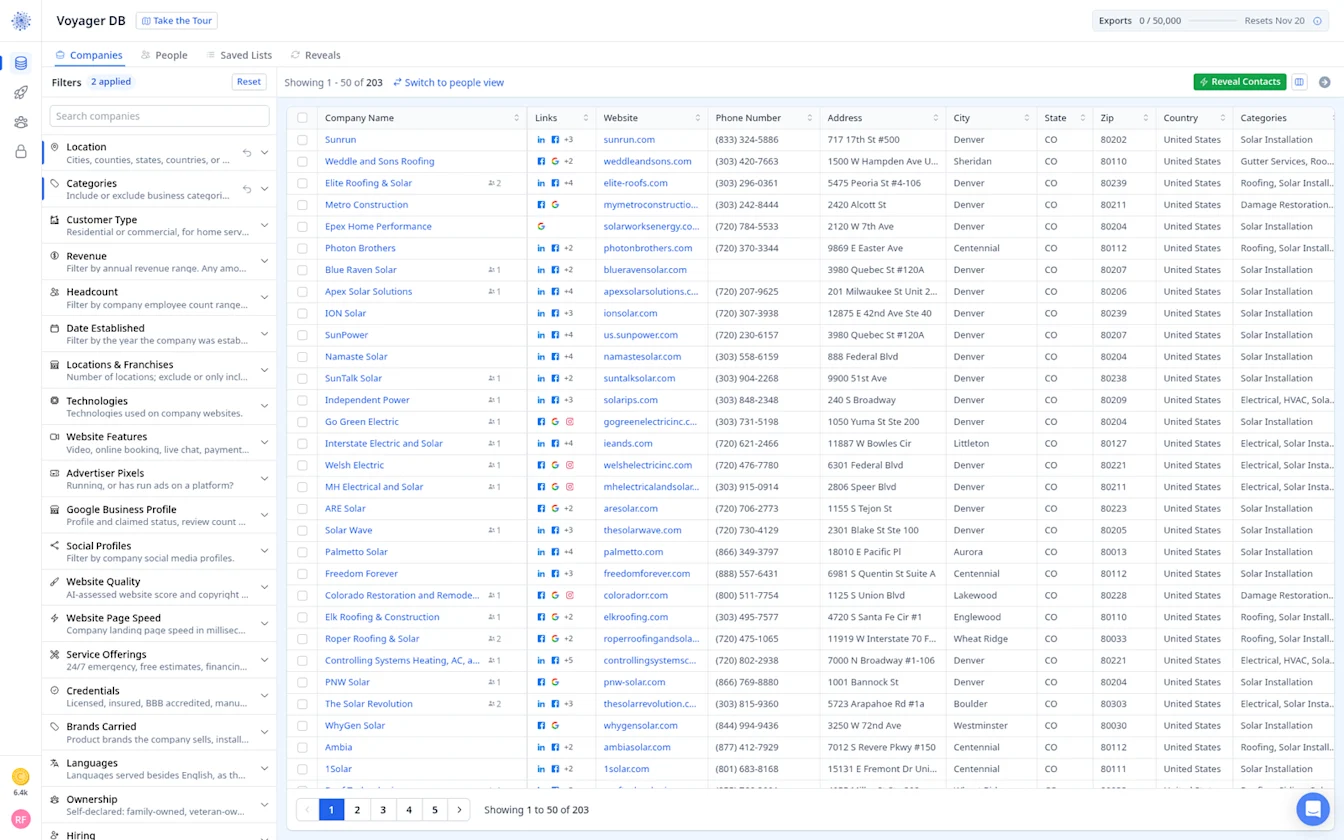Undo the Location filter with its reset arrow
The height and width of the screenshot is (840, 1344).
[x=247, y=153]
